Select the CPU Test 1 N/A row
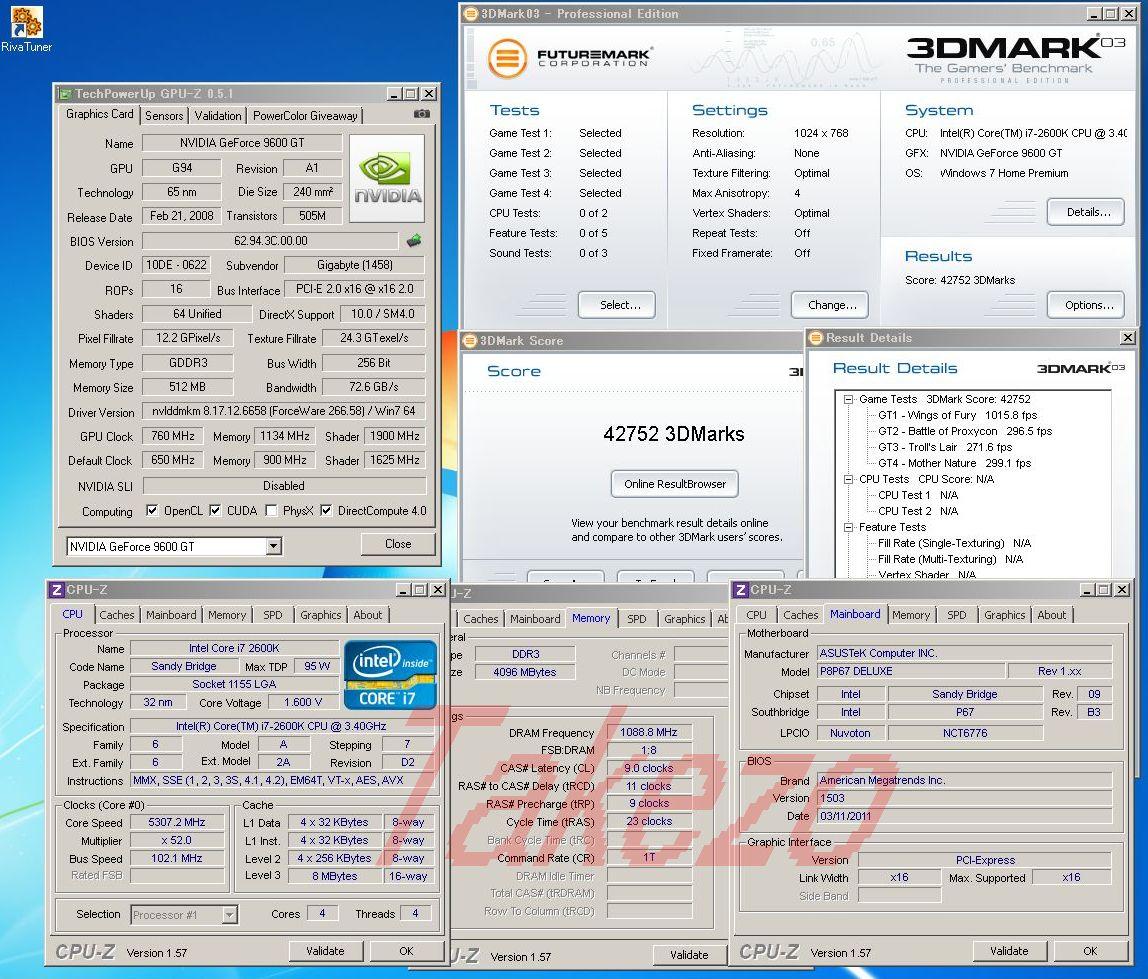Image resolution: width=1148 pixels, height=979 pixels. (x=918, y=496)
